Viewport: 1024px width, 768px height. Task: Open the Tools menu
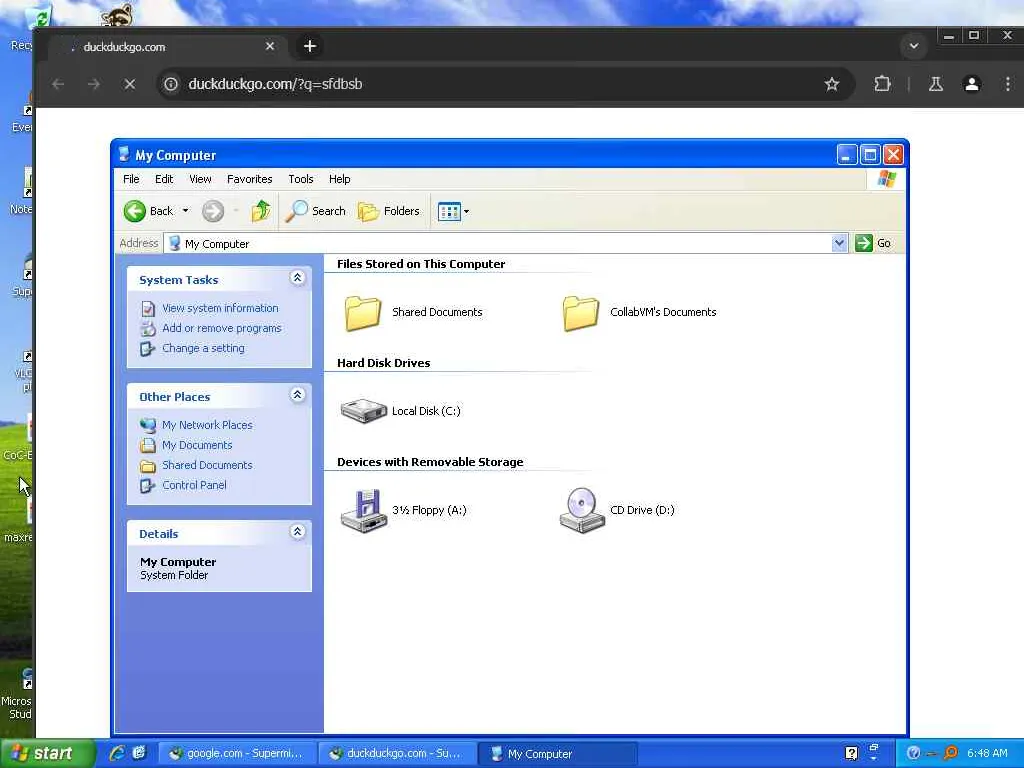coord(301,179)
